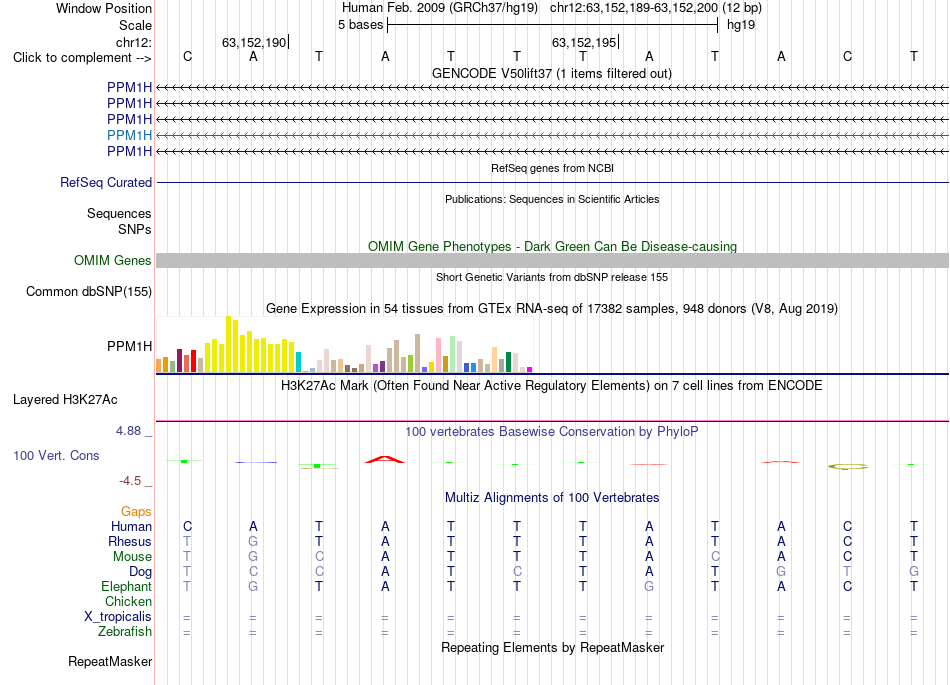Open the H3K27Ac Mark track title
950x685 pixels.
(x=552, y=386)
